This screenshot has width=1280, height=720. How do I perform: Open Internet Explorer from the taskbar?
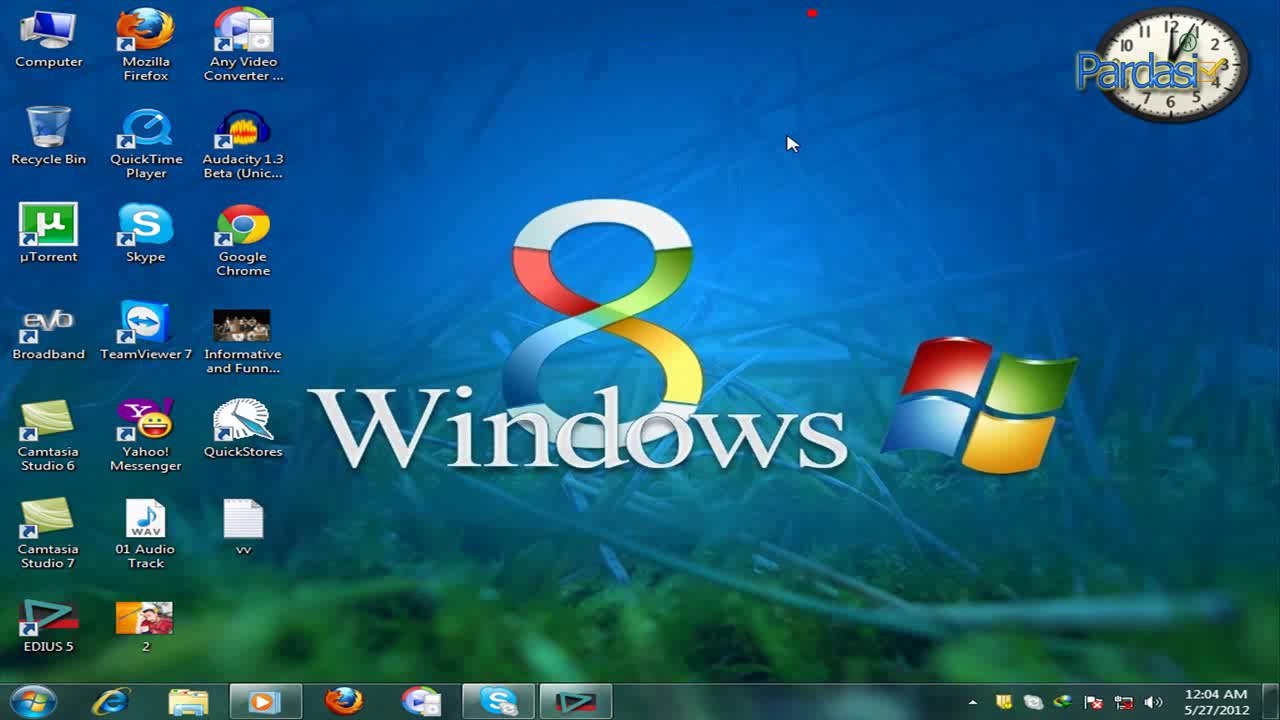(x=110, y=701)
